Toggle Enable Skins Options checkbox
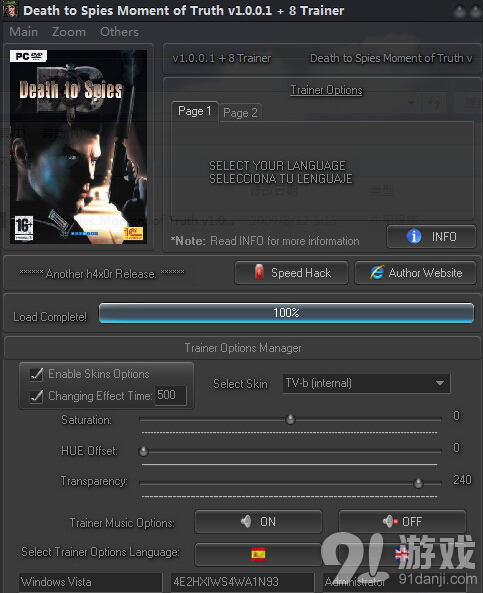Image resolution: width=483 pixels, height=593 pixels. 36,374
